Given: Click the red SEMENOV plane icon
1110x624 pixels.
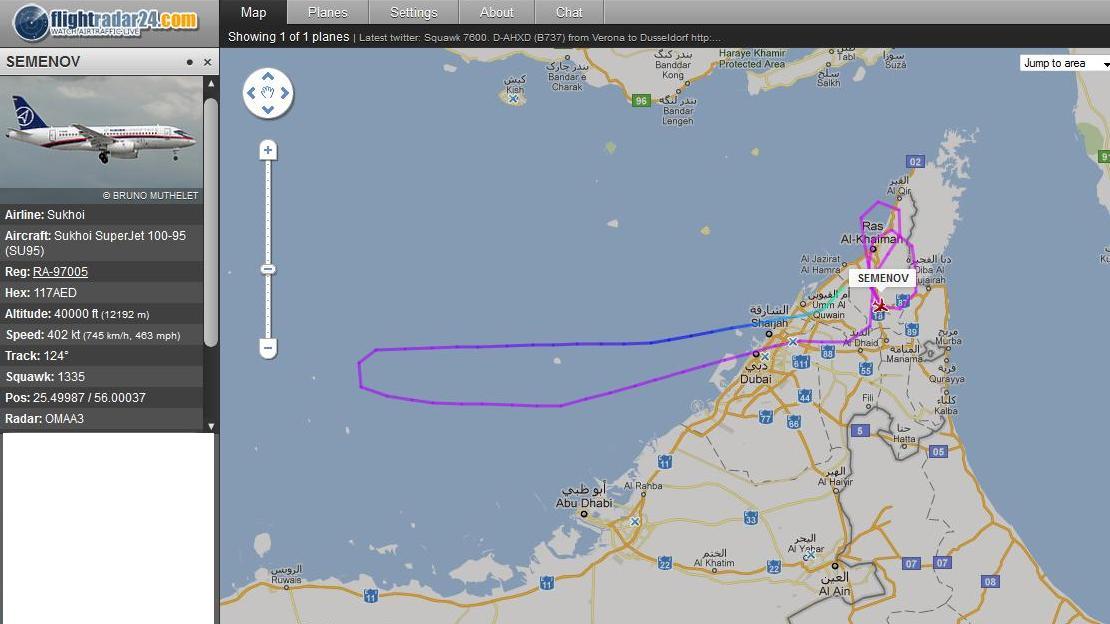Looking at the screenshot, I should point(880,306).
